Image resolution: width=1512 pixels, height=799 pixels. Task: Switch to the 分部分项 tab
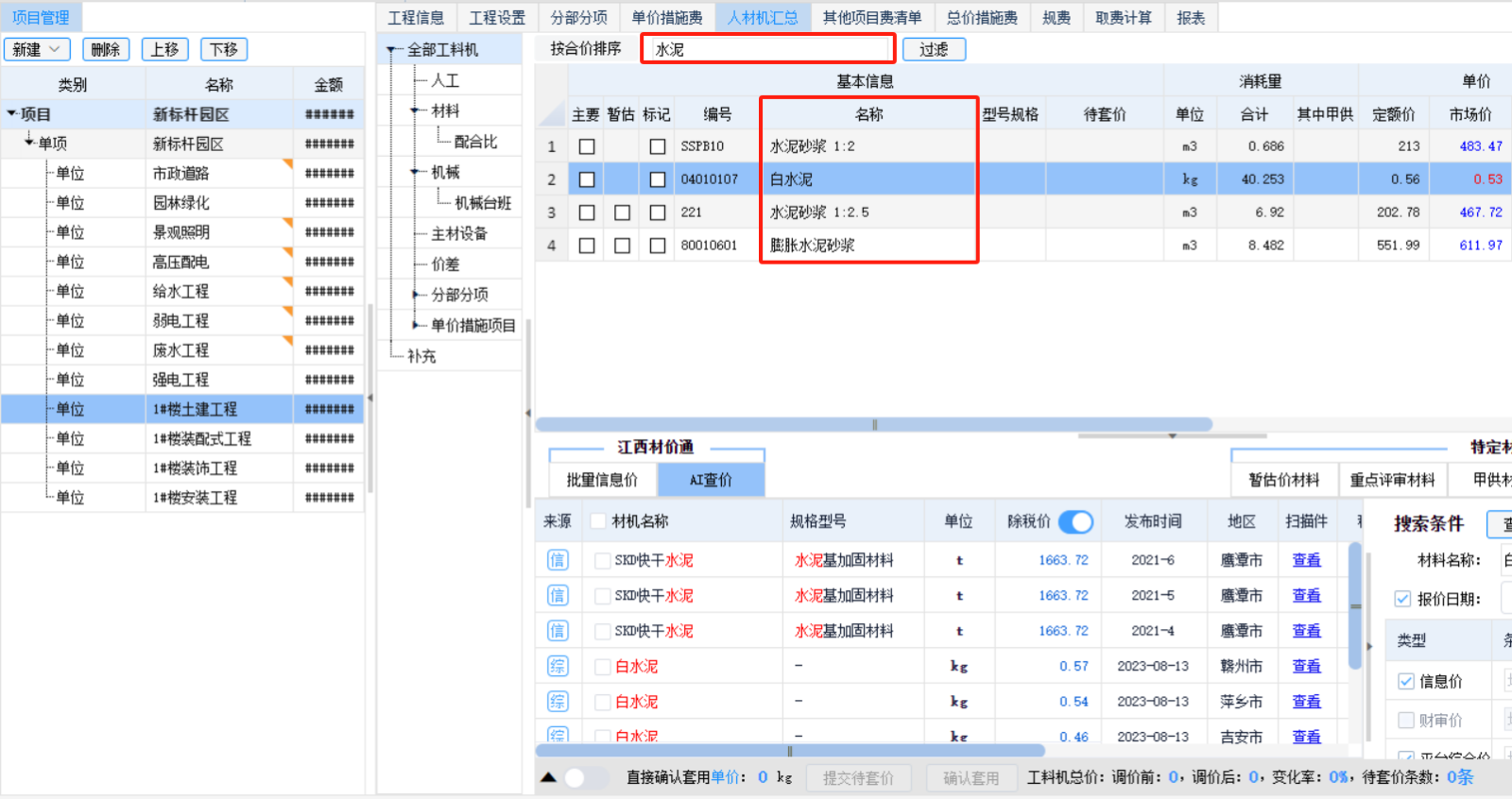[x=579, y=18]
